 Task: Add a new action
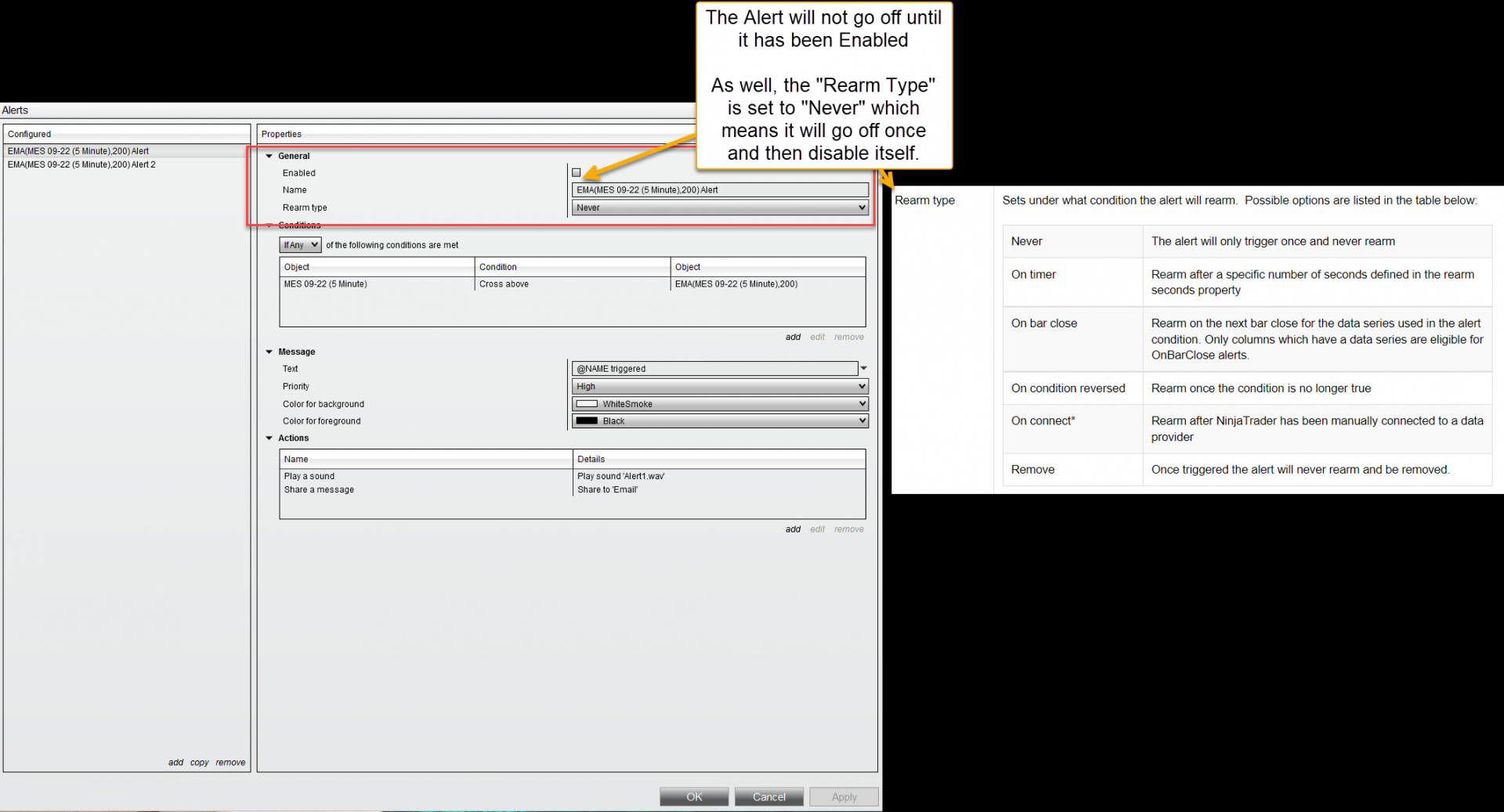click(x=793, y=529)
